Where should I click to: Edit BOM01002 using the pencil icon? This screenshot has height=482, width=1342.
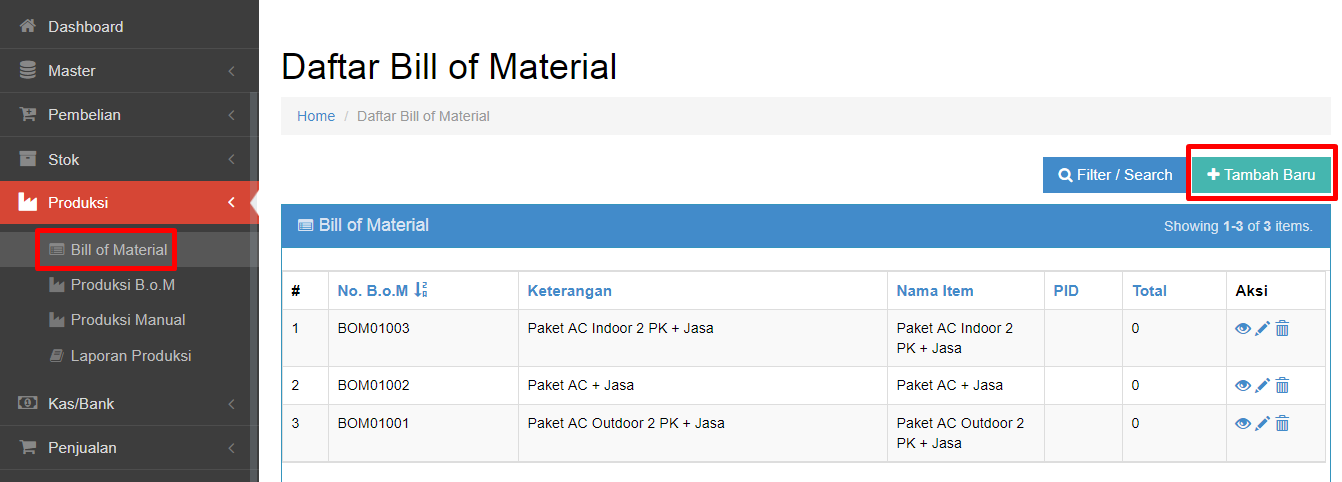click(x=1262, y=385)
